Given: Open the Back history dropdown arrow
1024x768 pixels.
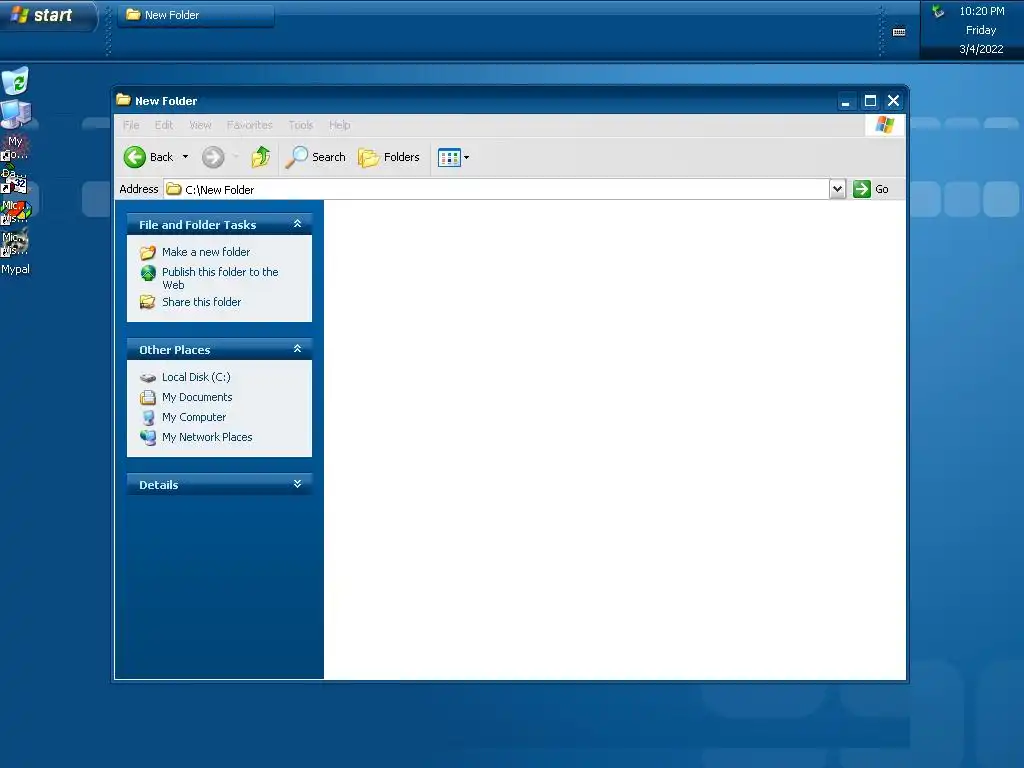Looking at the screenshot, I should (x=185, y=157).
